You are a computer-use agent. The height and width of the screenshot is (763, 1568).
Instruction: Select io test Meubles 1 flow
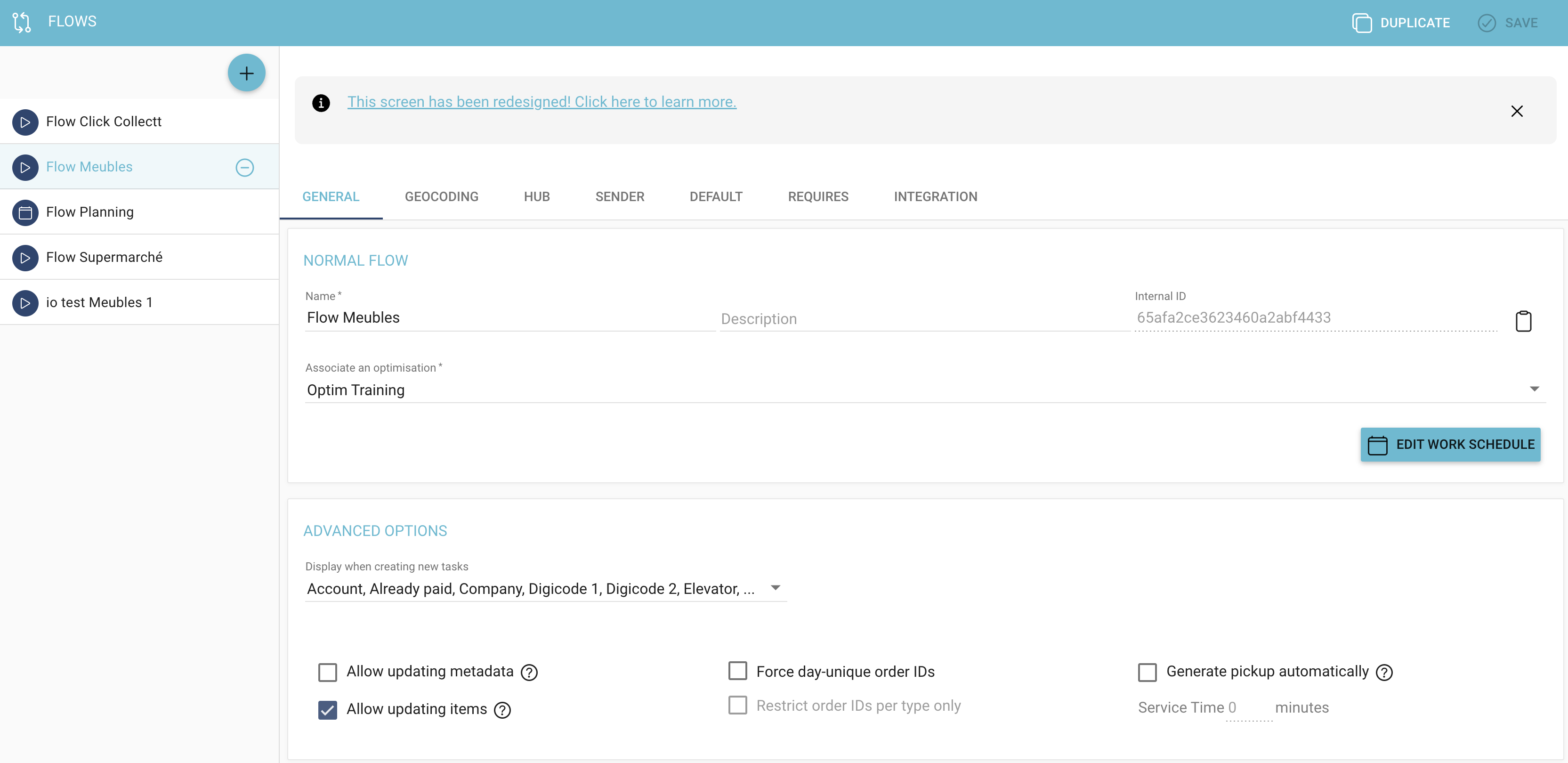(139, 303)
